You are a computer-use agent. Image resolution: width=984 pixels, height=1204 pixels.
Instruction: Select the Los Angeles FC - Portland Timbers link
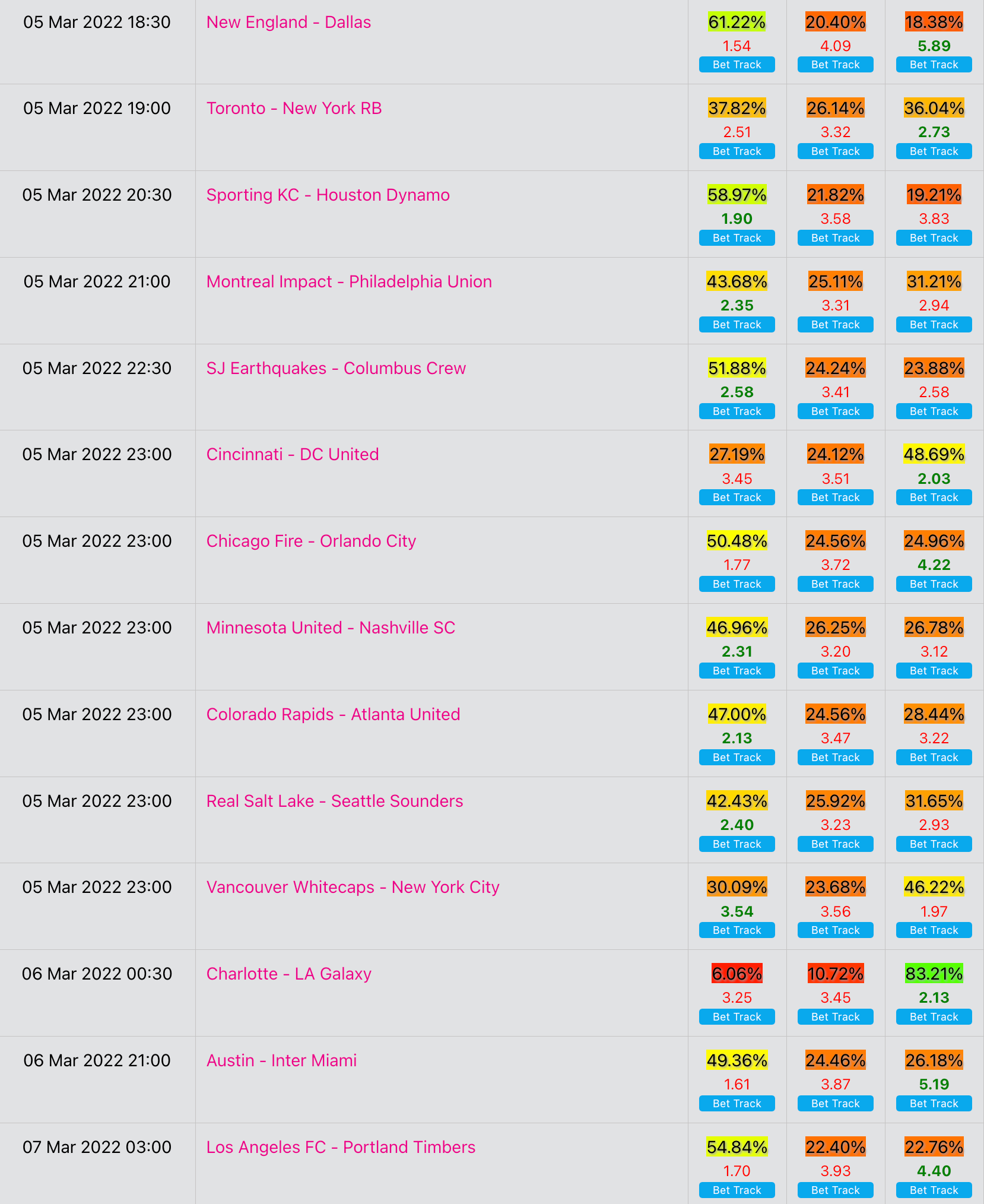341,1148
